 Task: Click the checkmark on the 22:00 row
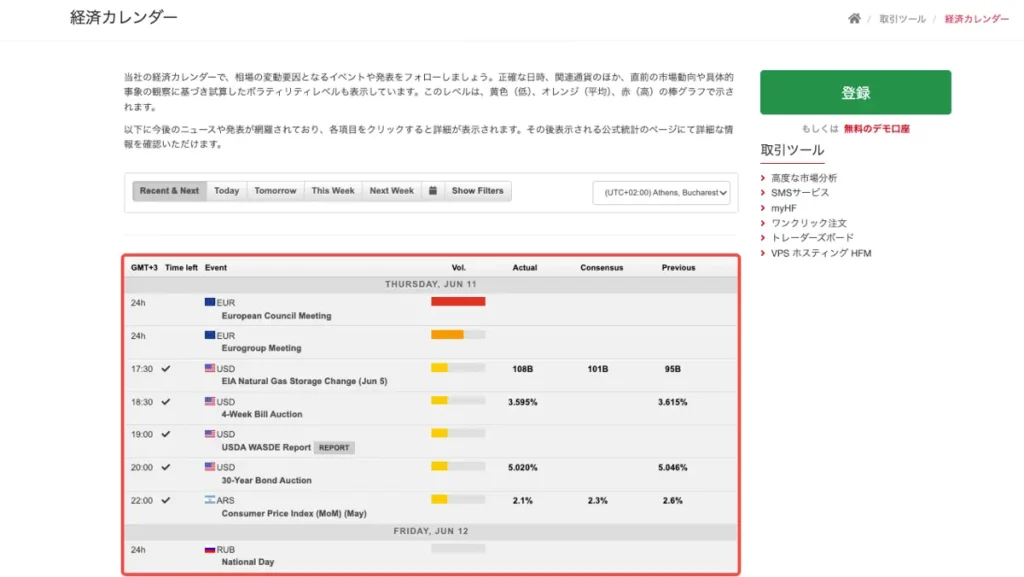point(166,501)
